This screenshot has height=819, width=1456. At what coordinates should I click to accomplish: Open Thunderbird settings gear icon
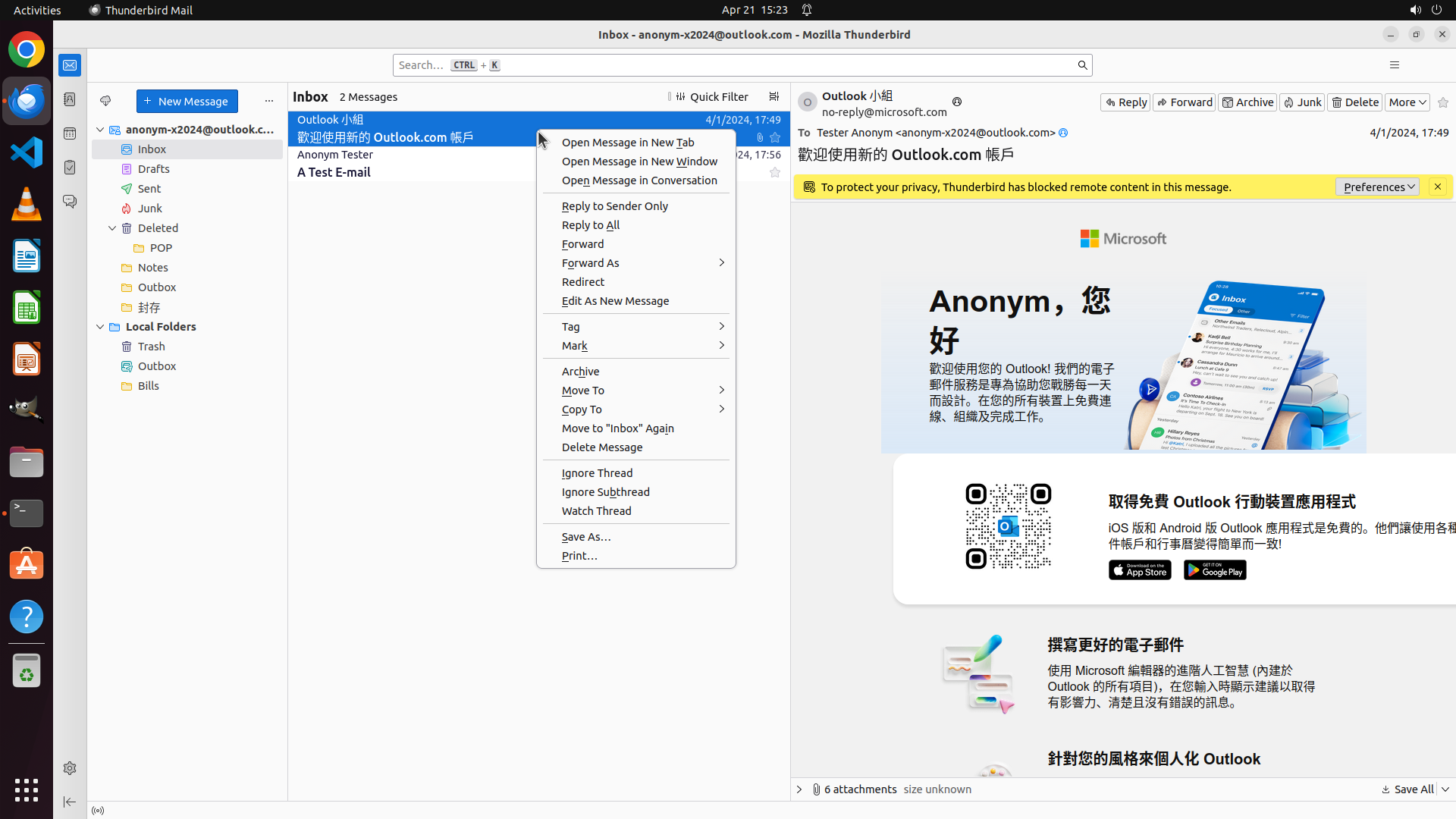click(x=70, y=768)
